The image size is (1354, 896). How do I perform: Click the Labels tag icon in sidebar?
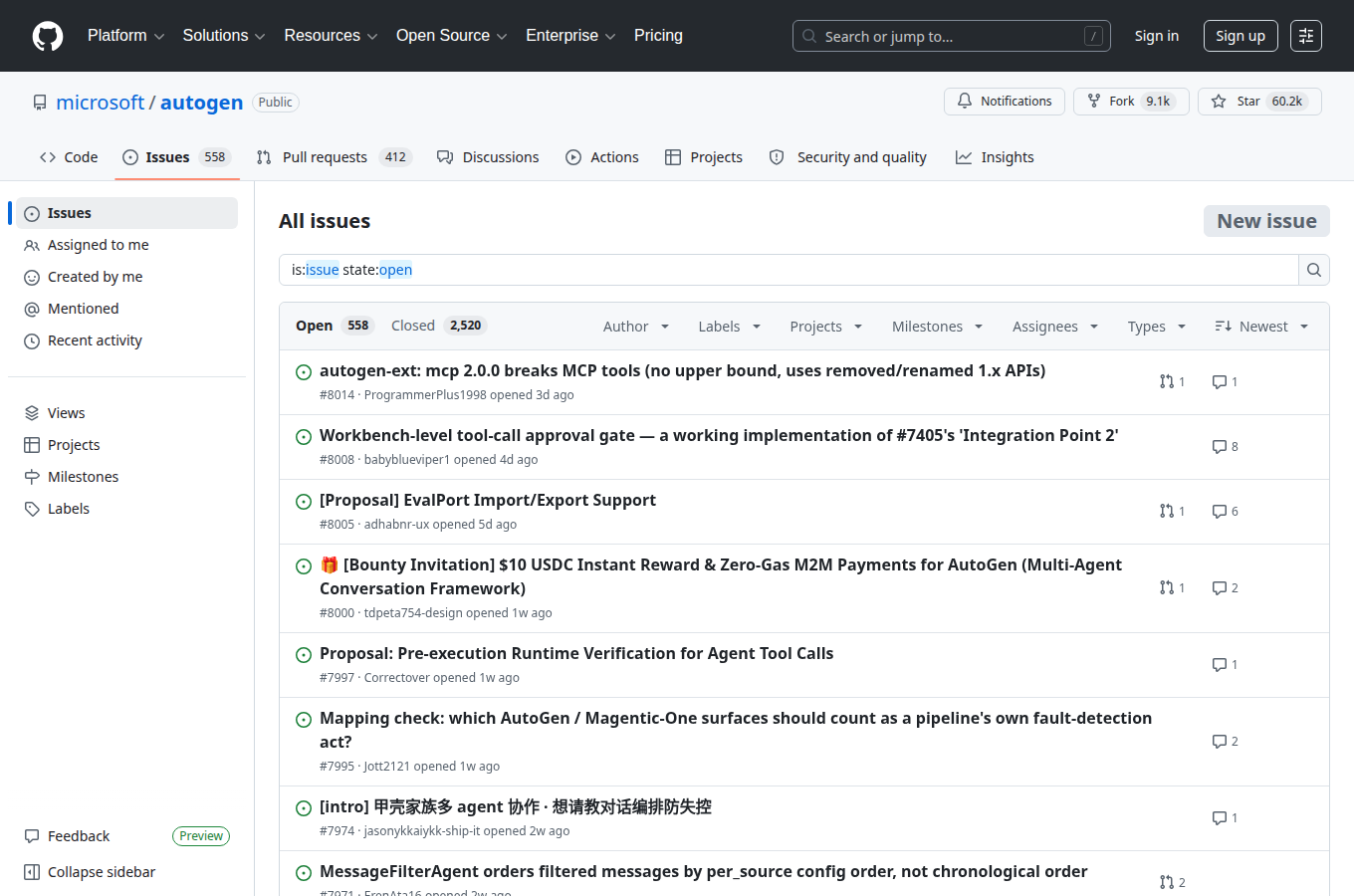tap(32, 509)
